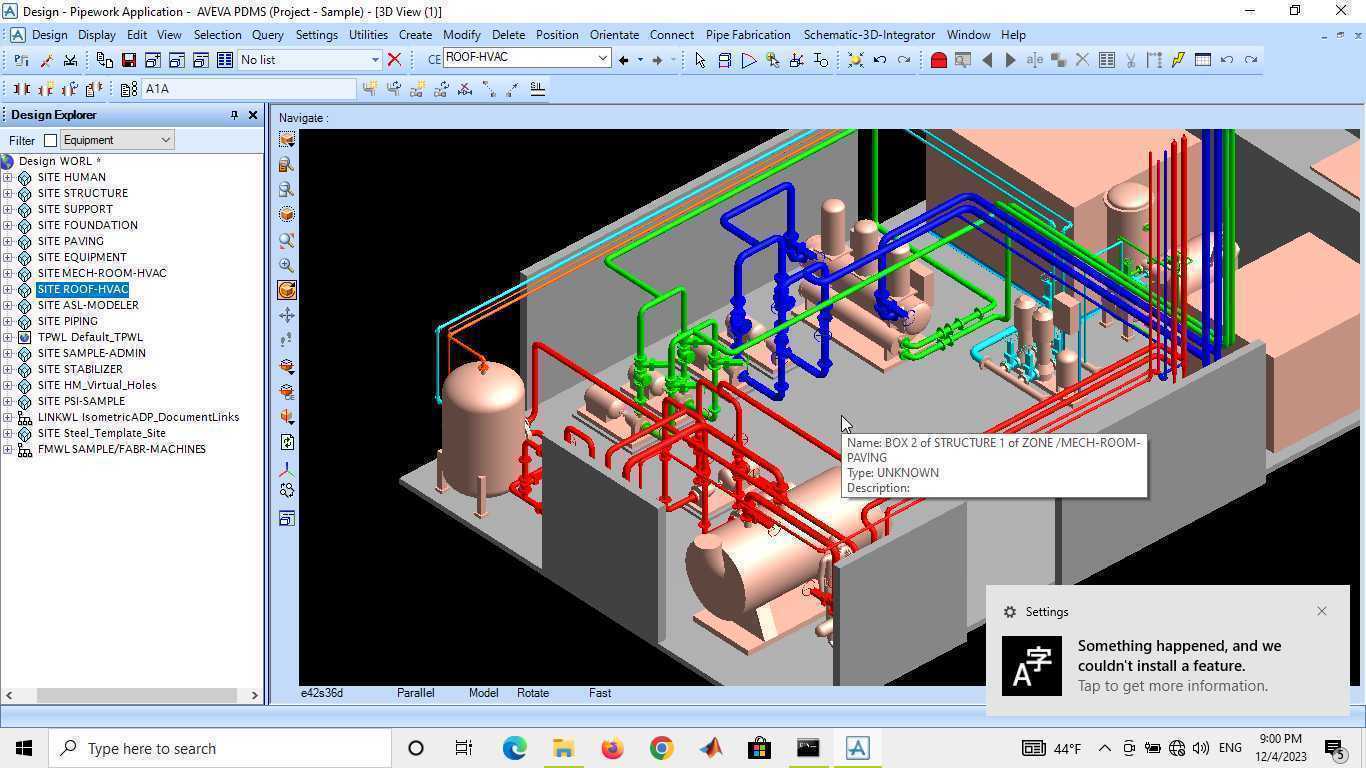1366x768 pixels.
Task: Click the red X delete list icon
Action: click(x=395, y=60)
